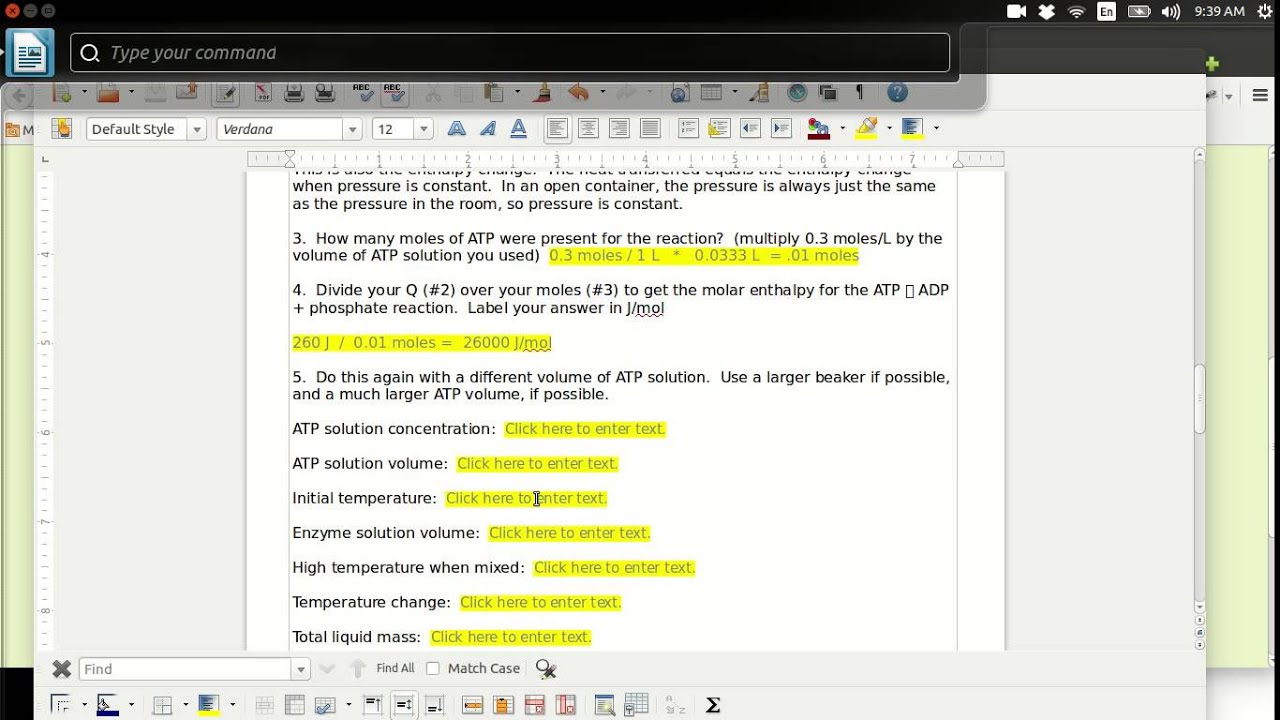Viewport: 1280px width, 720px height.
Task: Click the 'Type your command' HUD search field
Action: pyautogui.click(x=510, y=53)
